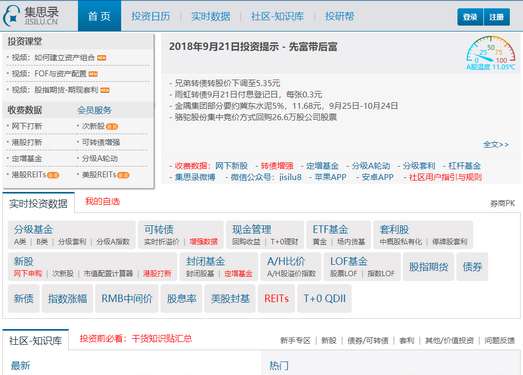Filter community by 债券/可转债
This screenshot has height=375, width=523.
click(x=368, y=341)
